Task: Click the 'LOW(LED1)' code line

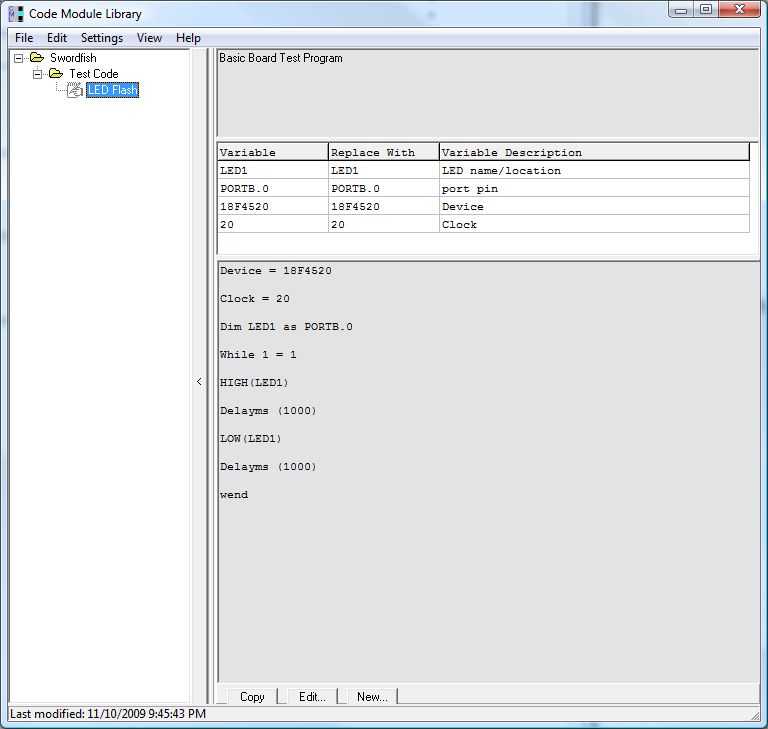Action: [251, 438]
